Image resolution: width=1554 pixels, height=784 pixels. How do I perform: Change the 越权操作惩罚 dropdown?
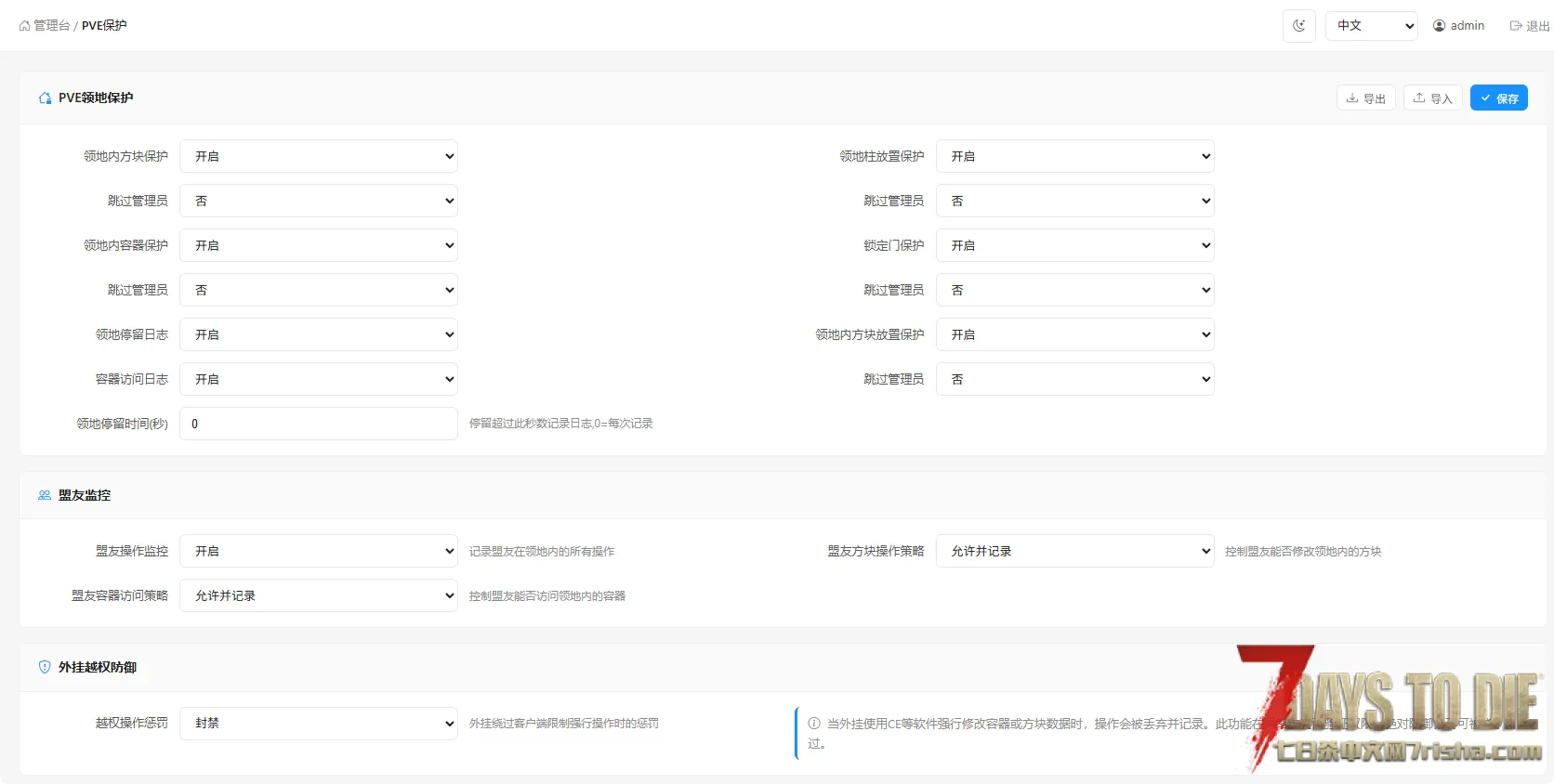[318, 724]
